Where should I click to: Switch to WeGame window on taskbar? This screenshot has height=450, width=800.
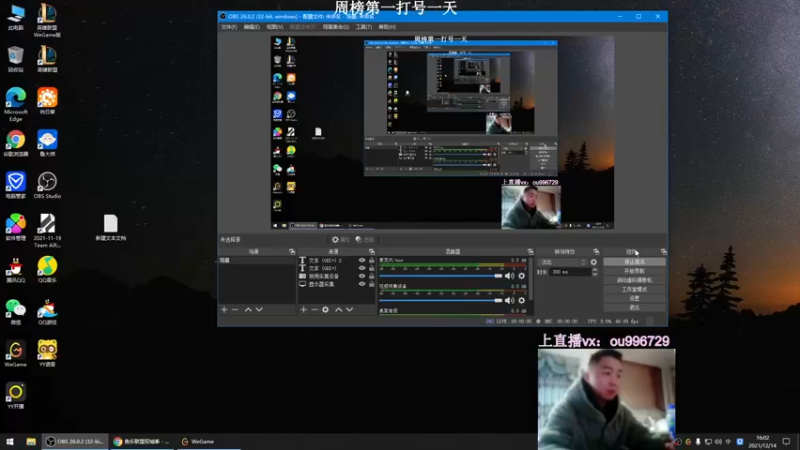tap(209, 441)
